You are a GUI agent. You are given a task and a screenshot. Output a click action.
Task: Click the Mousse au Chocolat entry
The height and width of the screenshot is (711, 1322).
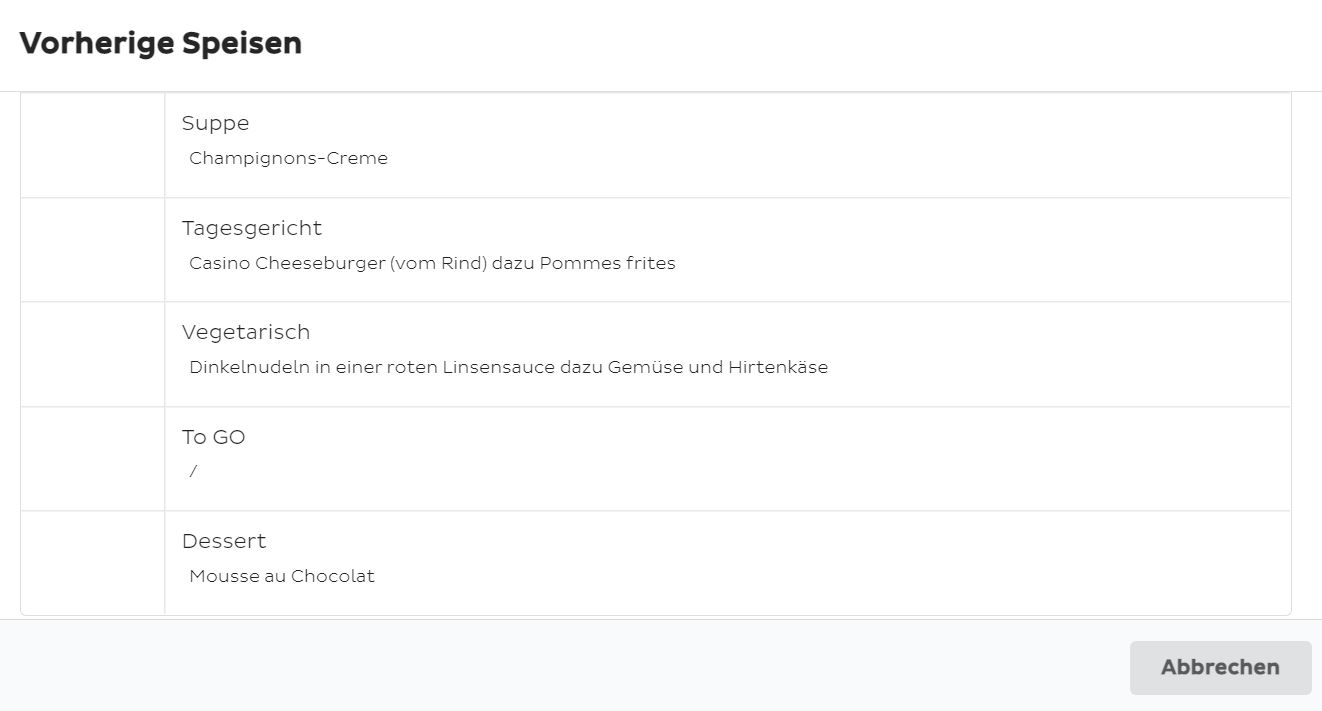(x=282, y=576)
